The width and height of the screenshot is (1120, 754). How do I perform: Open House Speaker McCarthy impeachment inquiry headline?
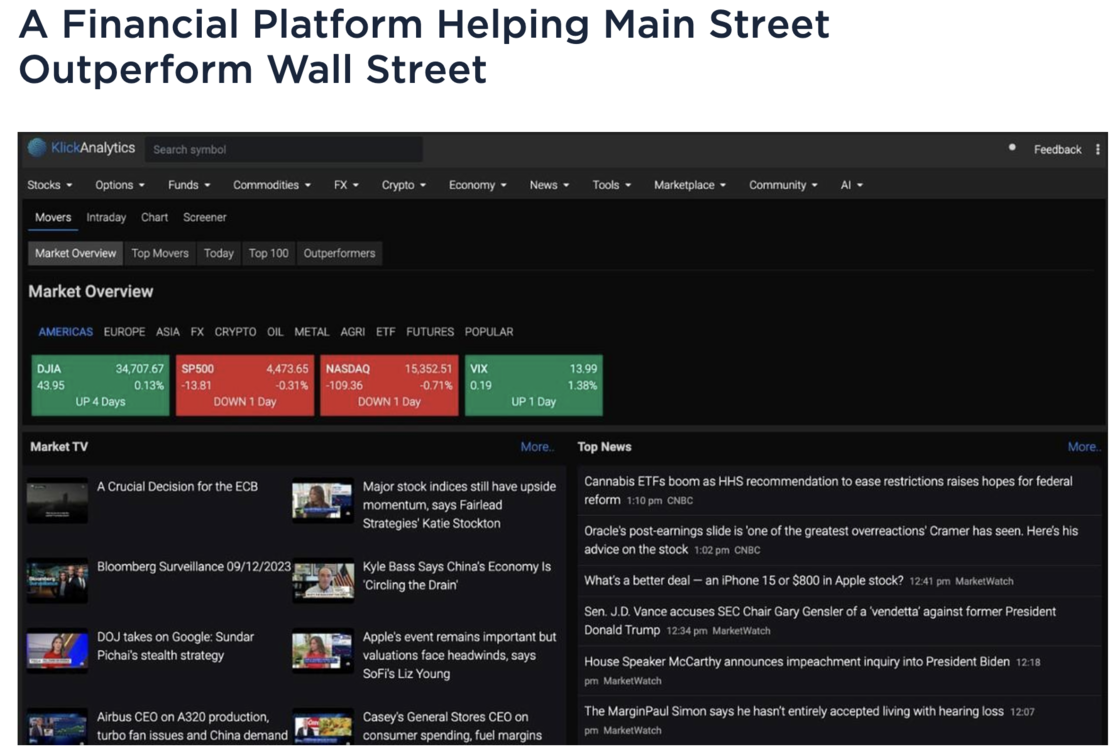[x=796, y=661]
